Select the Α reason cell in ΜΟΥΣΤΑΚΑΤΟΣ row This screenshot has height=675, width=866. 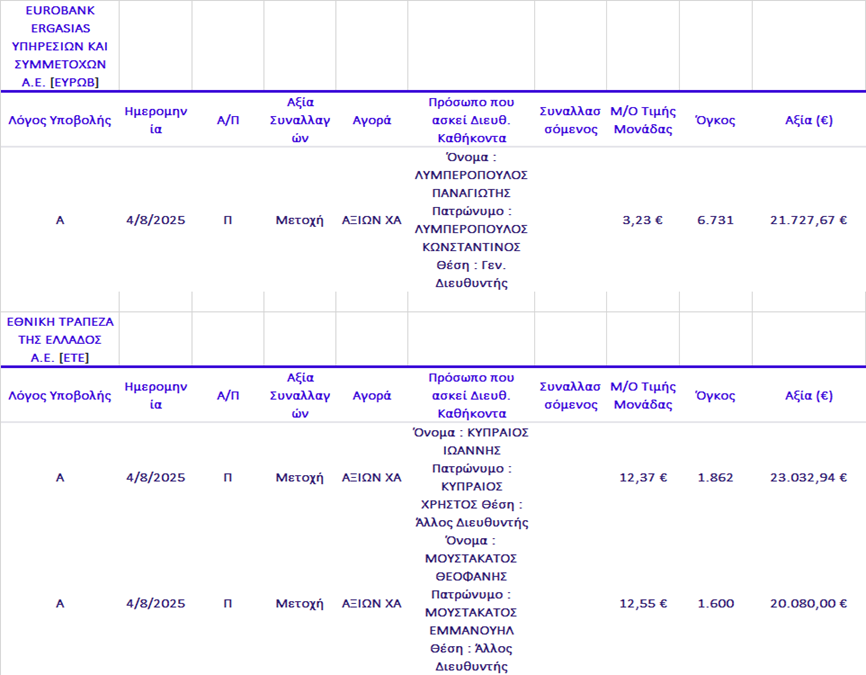pyautogui.click(x=60, y=603)
